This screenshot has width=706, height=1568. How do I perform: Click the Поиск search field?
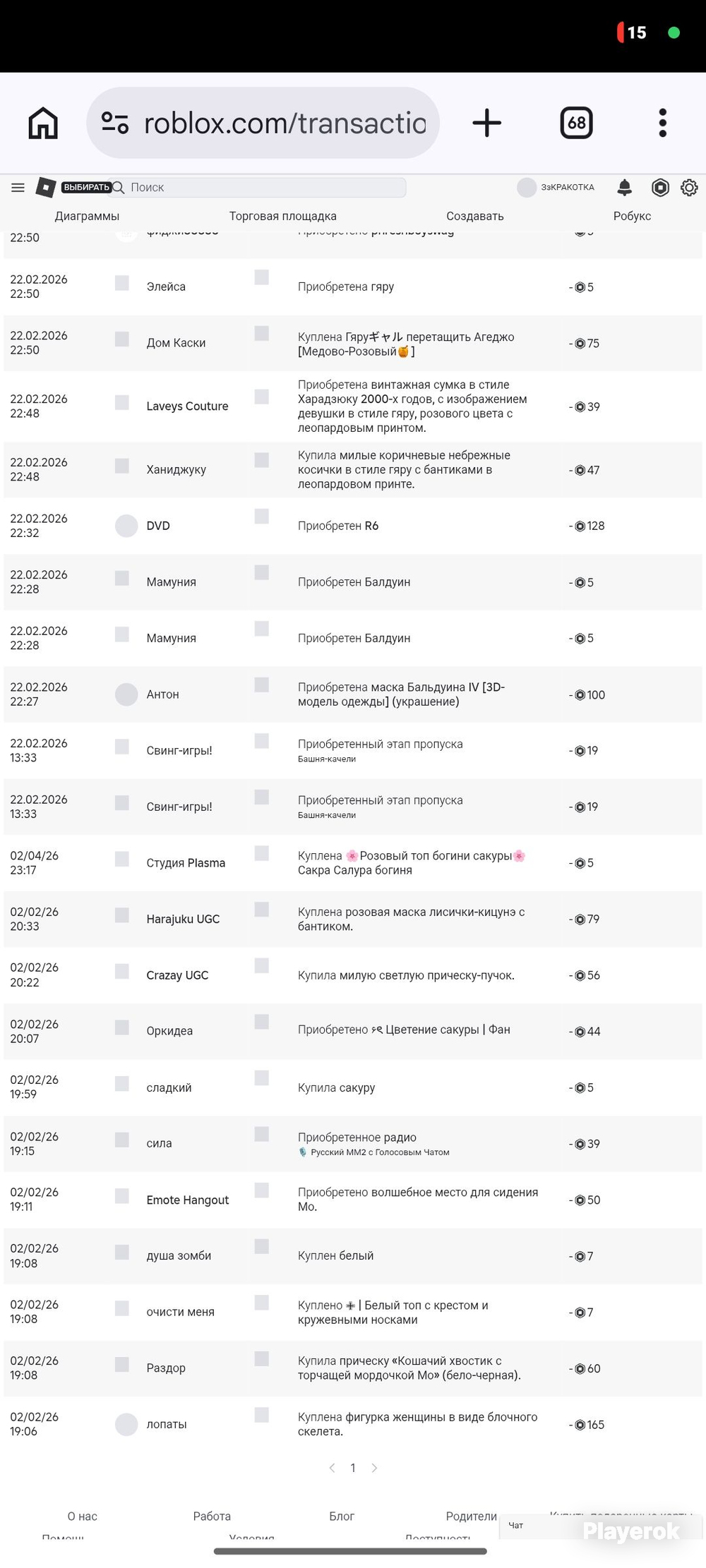pos(258,187)
